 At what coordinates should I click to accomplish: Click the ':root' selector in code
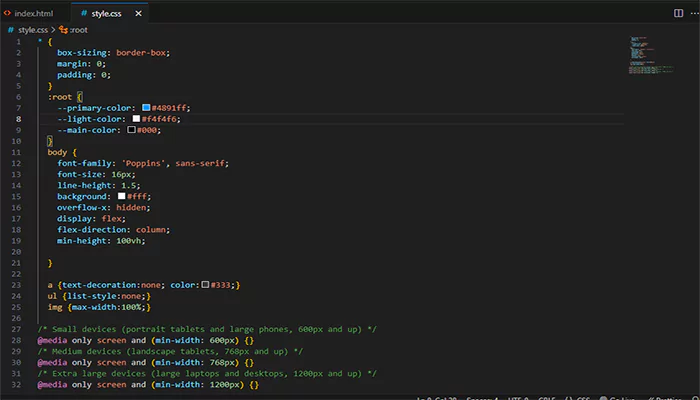[x=60, y=97]
